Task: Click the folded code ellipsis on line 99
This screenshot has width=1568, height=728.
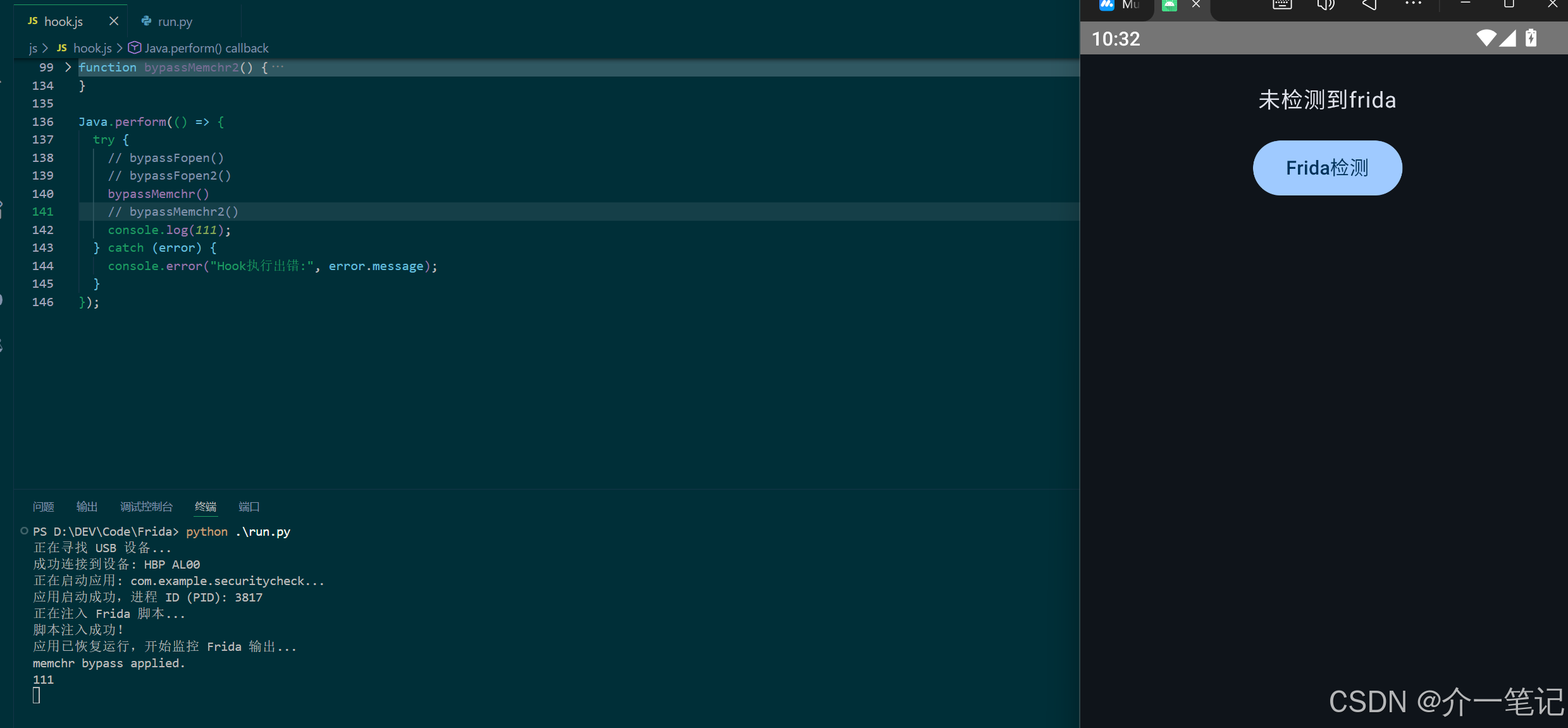Action: (x=278, y=67)
